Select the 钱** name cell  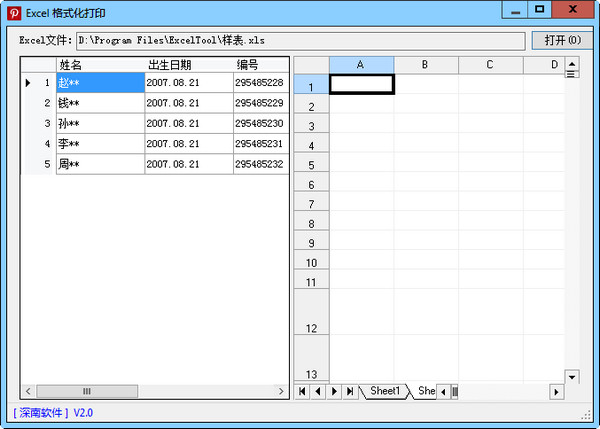[100, 103]
